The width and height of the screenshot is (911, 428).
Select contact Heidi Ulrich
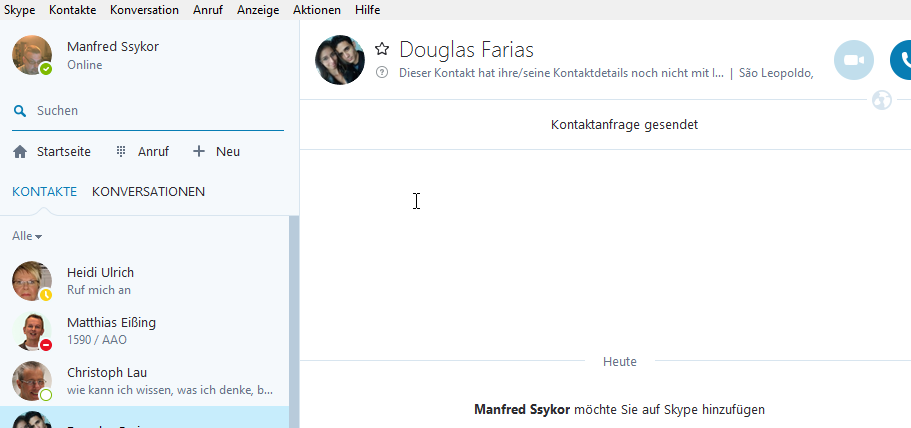[100, 281]
